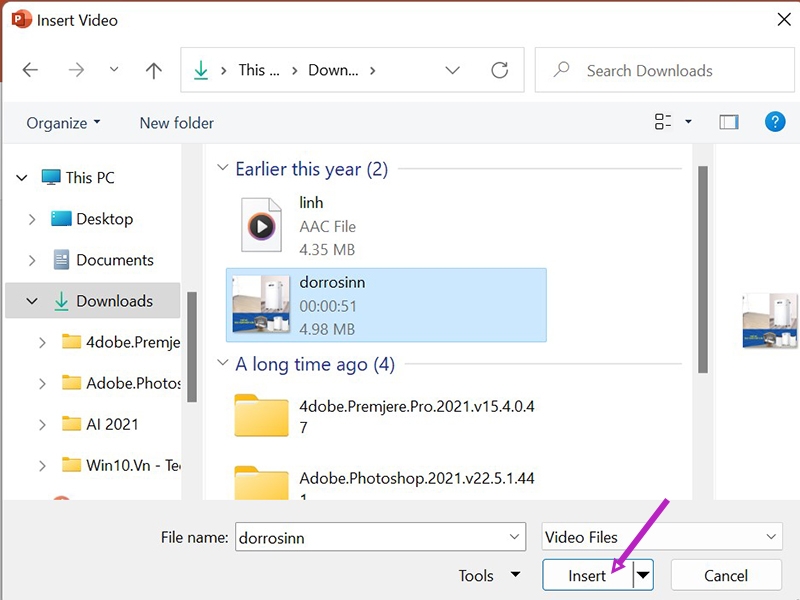Toggle the preview pane icon
The image size is (800, 600).
pyautogui.click(x=729, y=122)
